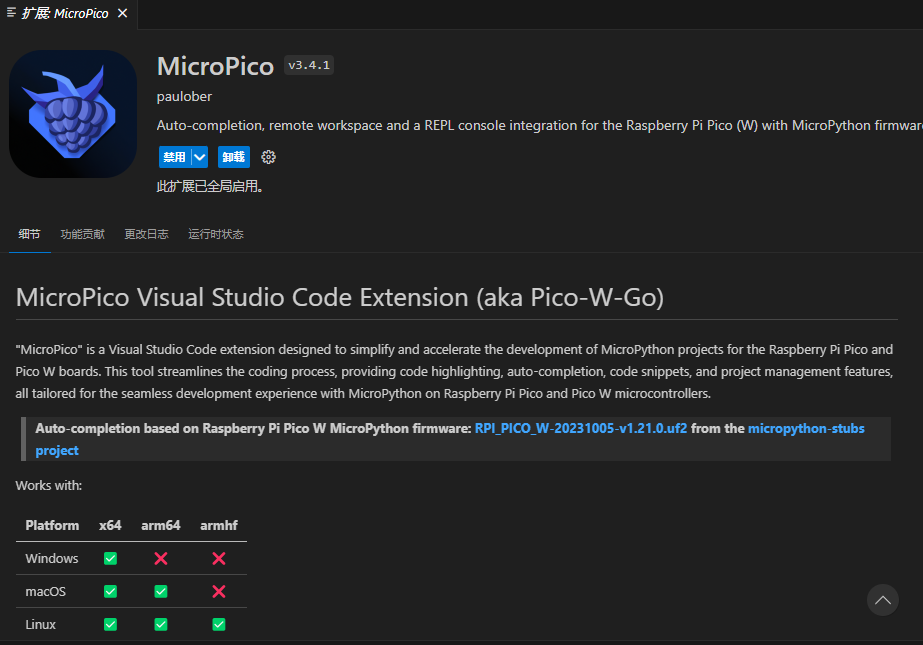923x645 pixels.
Task: Open the micropython-stubs project link
Action: click(x=806, y=428)
